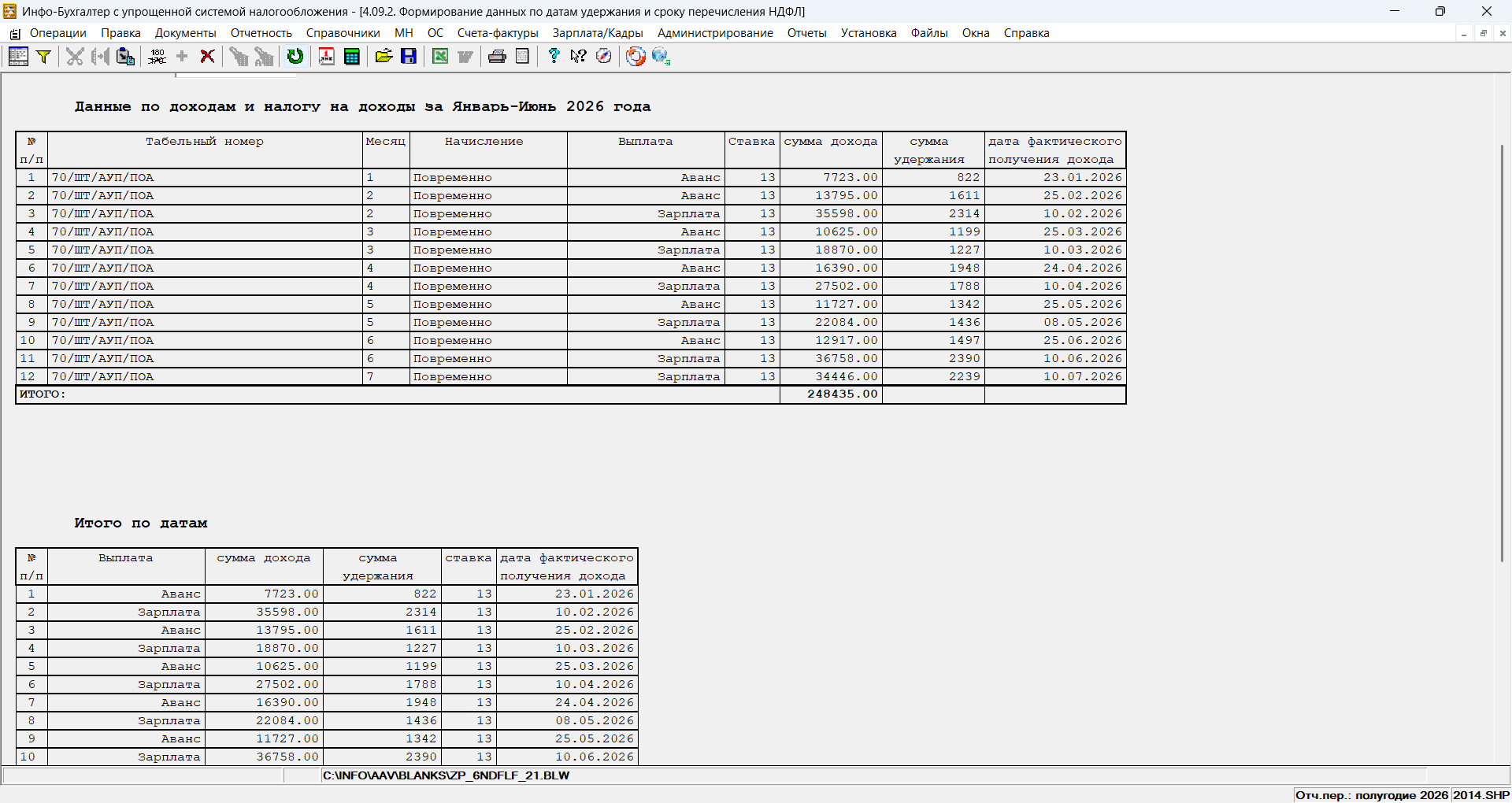Click the open folder icon
The height and width of the screenshot is (803, 1512).
[x=384, y=57]
